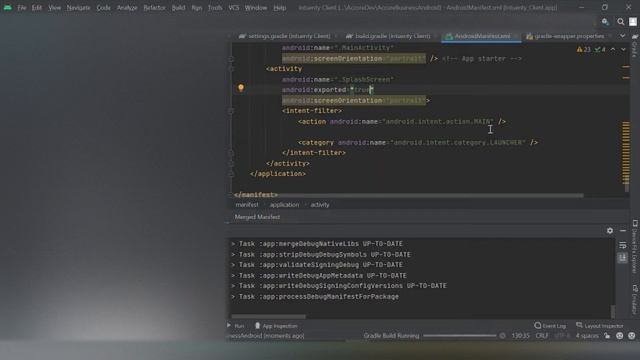Open the Window menu
The image size is (640, 360).
coord(256,8)
